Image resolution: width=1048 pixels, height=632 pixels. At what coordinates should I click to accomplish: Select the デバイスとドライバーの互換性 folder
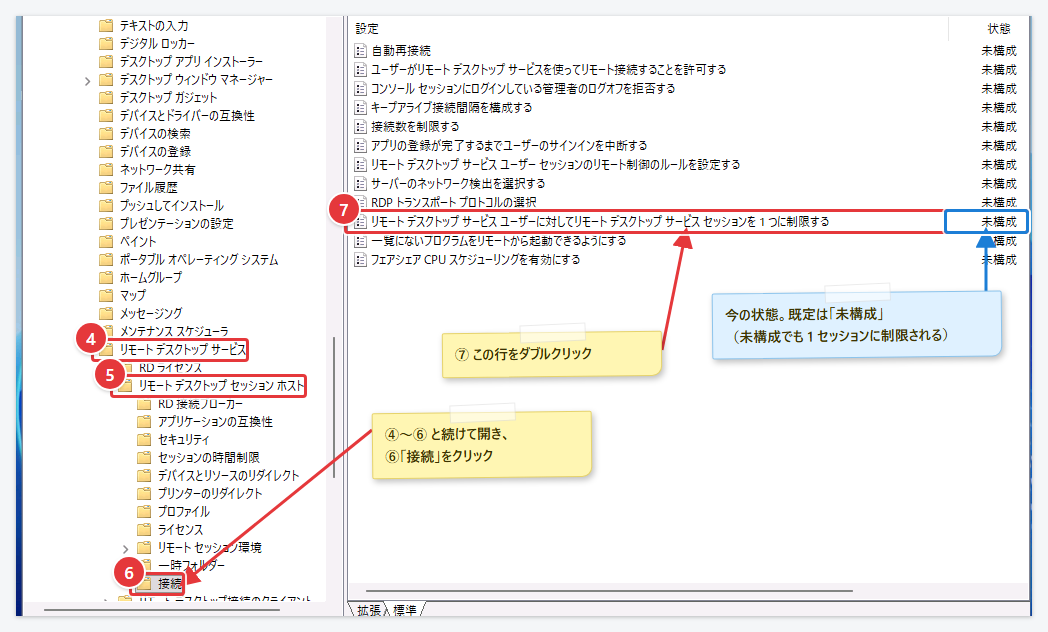tap(187, 116)
